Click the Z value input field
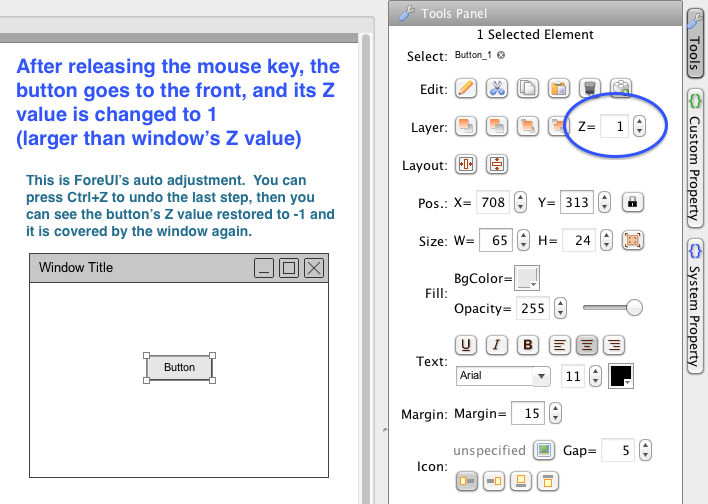 [615, 126]
